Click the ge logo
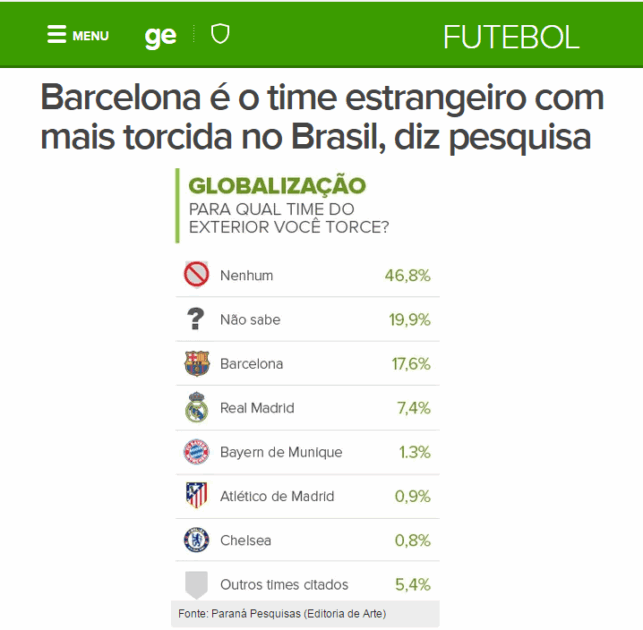The height and width of the screenshot is (630, 643). 160,36
